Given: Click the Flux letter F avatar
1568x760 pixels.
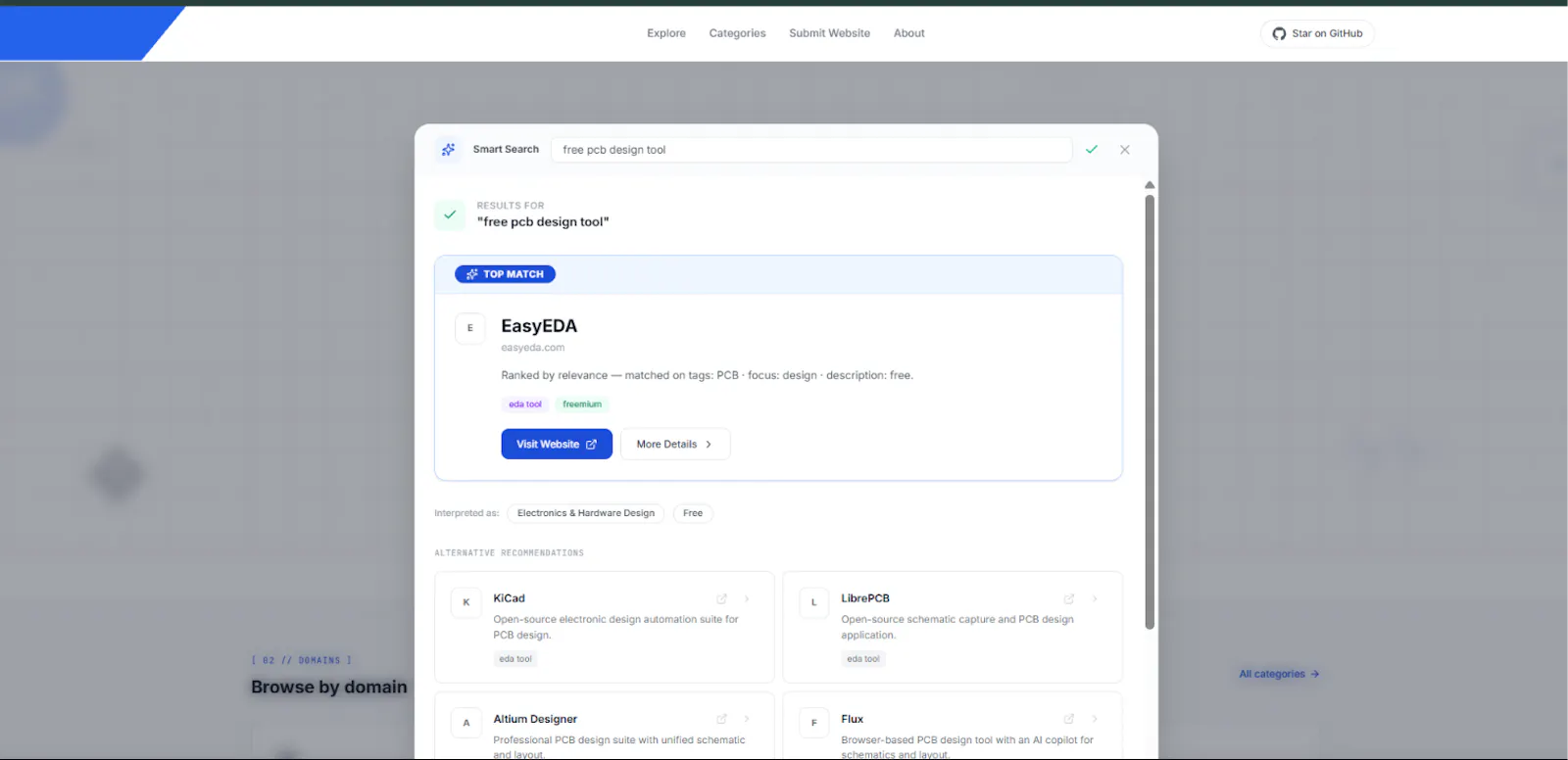Looking at the screenshot, I should coord(814,723).
